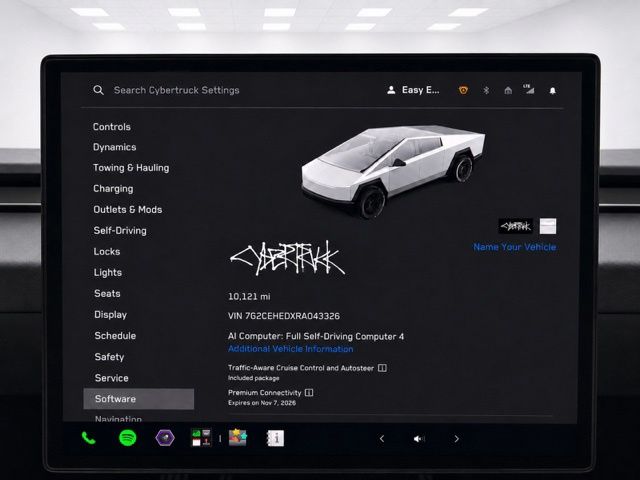Tap the large graffiti Cybertruck logo

click(287, 258)
